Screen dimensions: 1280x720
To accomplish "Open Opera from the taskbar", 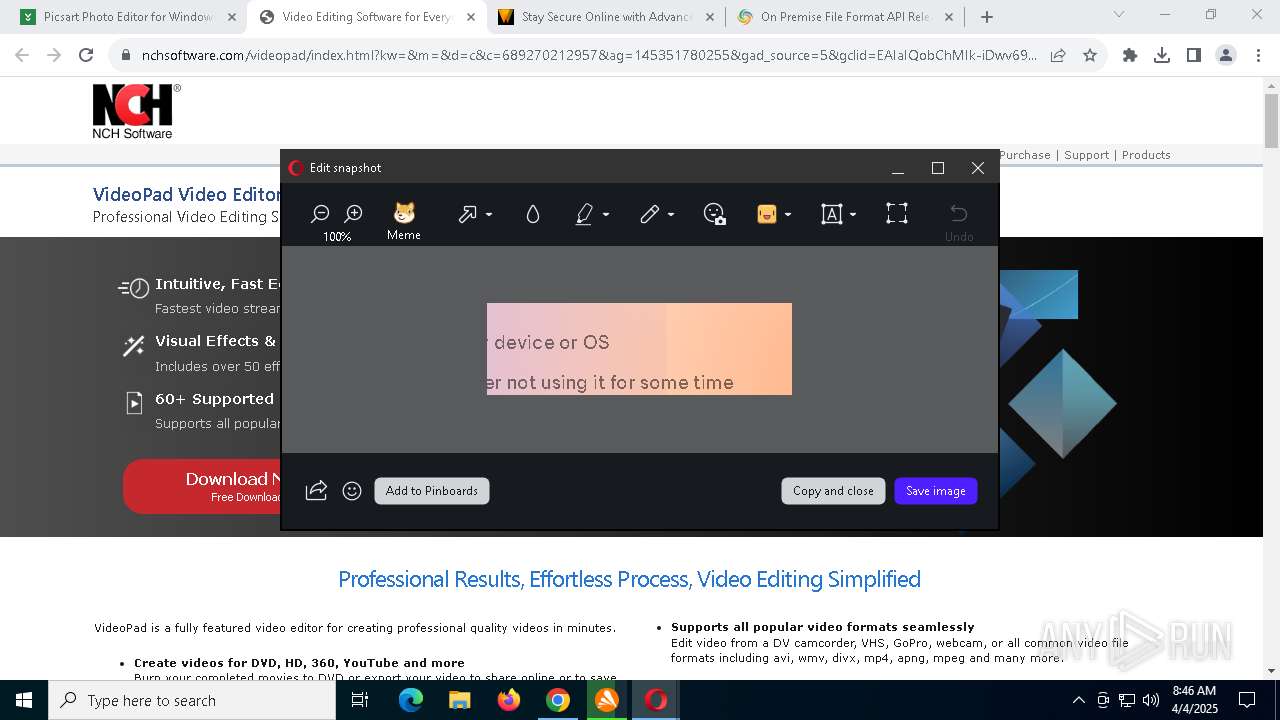I will tap(656, 700).
